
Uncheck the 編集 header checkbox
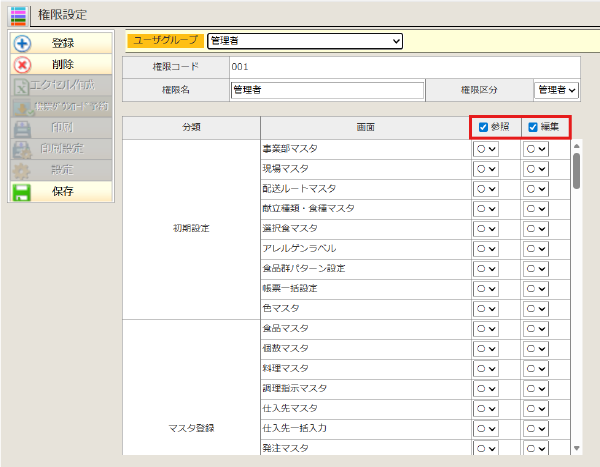pos(533,127)
